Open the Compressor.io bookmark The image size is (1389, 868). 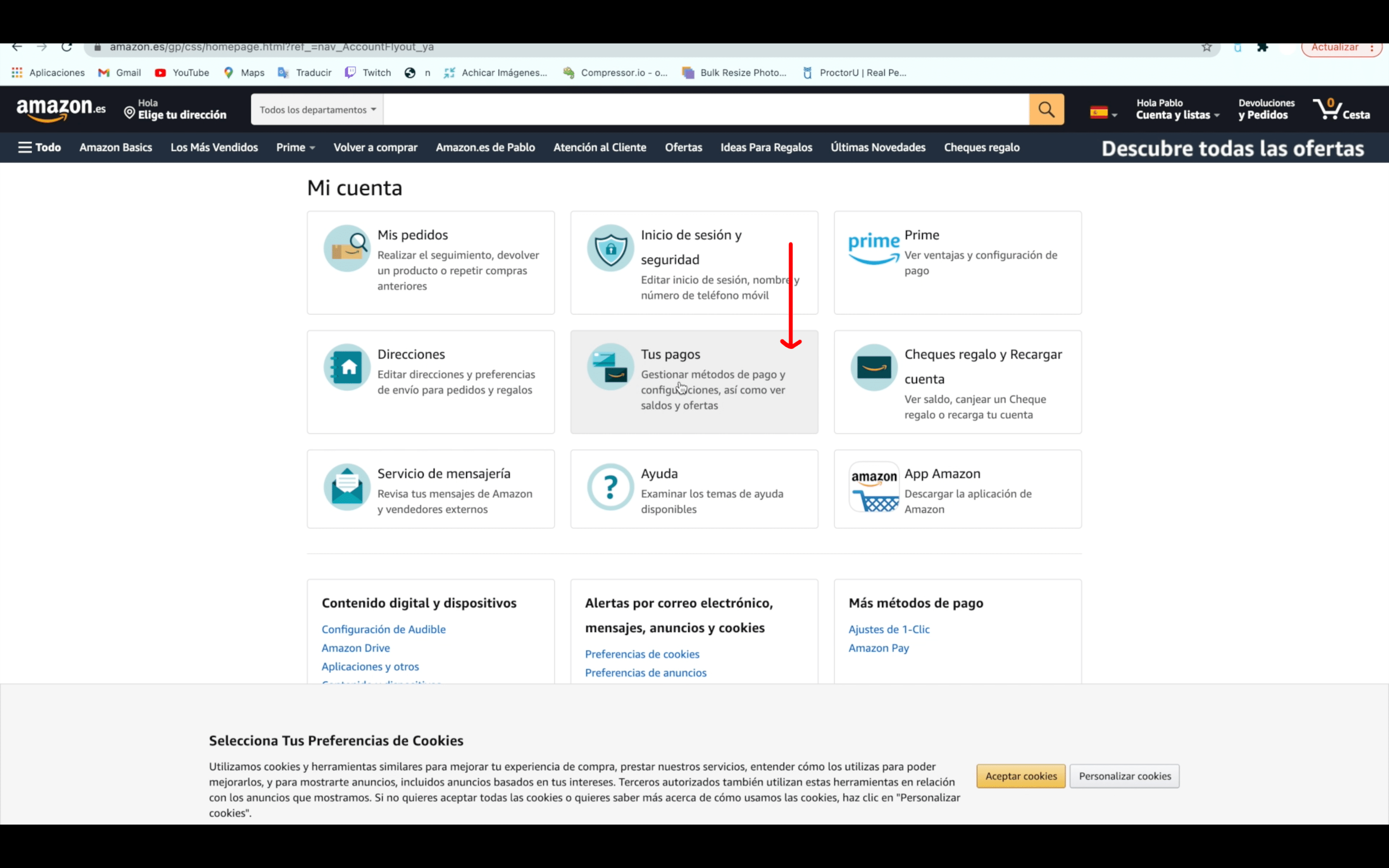[x=615, y=73]
